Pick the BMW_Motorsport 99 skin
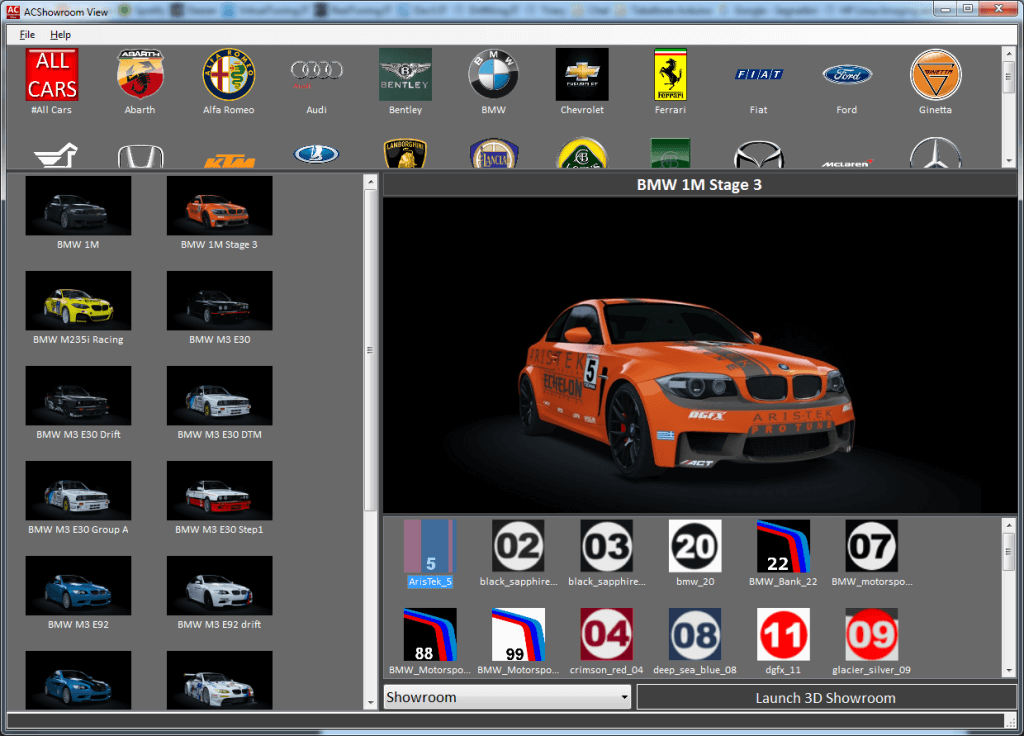Viewport: 1024px width, 736px height. tap(518, 635)
